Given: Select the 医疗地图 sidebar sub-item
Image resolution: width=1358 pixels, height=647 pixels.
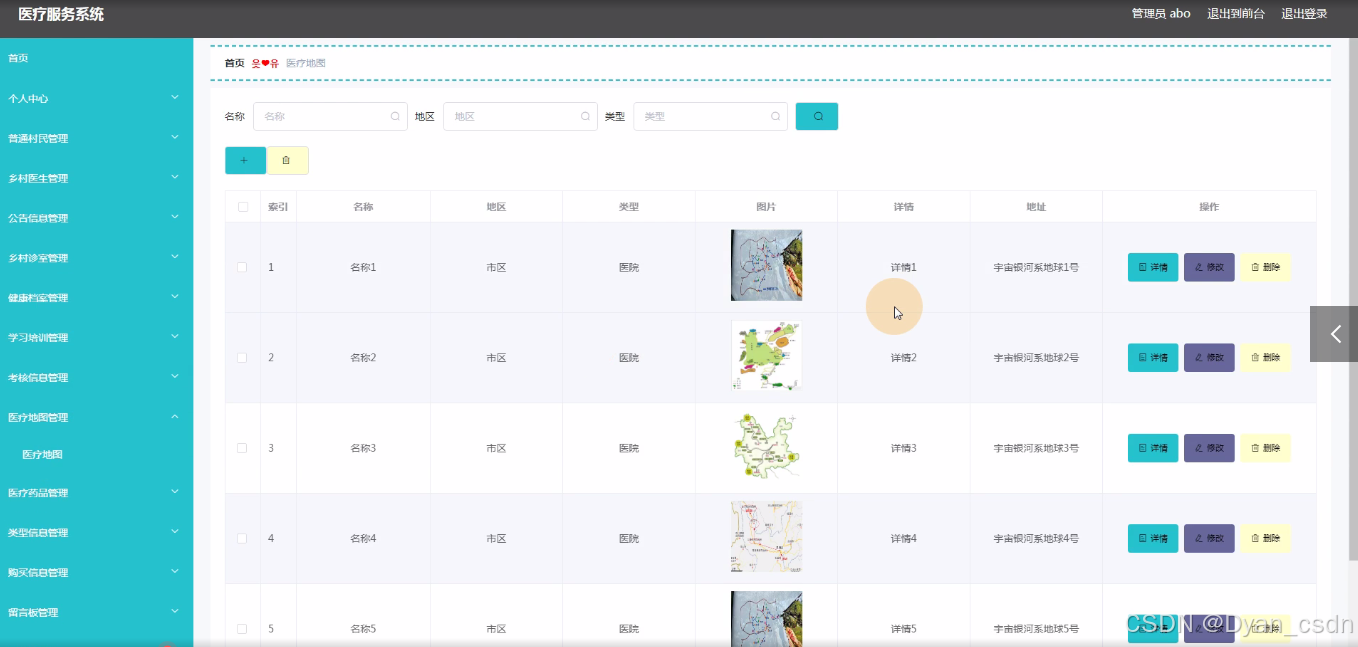Looking at the screenshot, I should click(x=96, y=455).
